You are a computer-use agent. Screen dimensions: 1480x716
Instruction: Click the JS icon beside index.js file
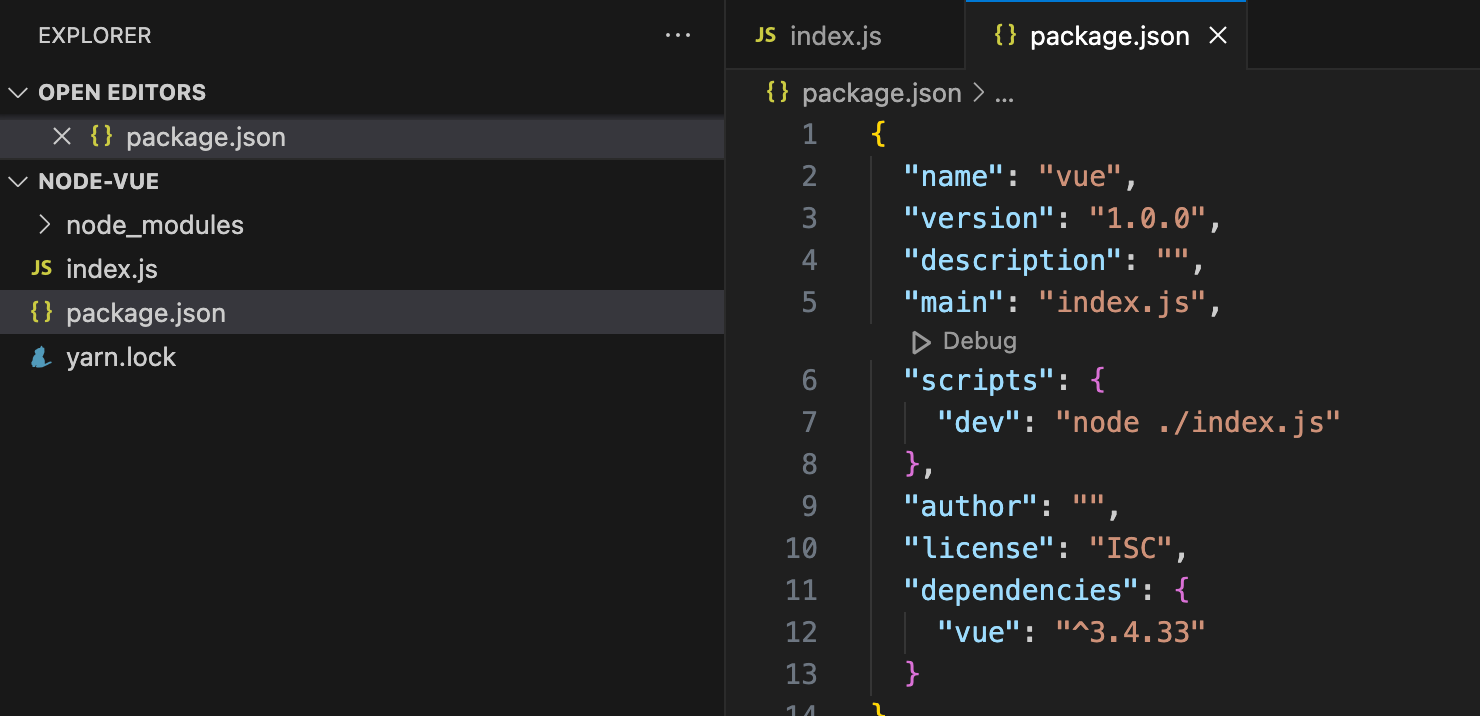41,269
